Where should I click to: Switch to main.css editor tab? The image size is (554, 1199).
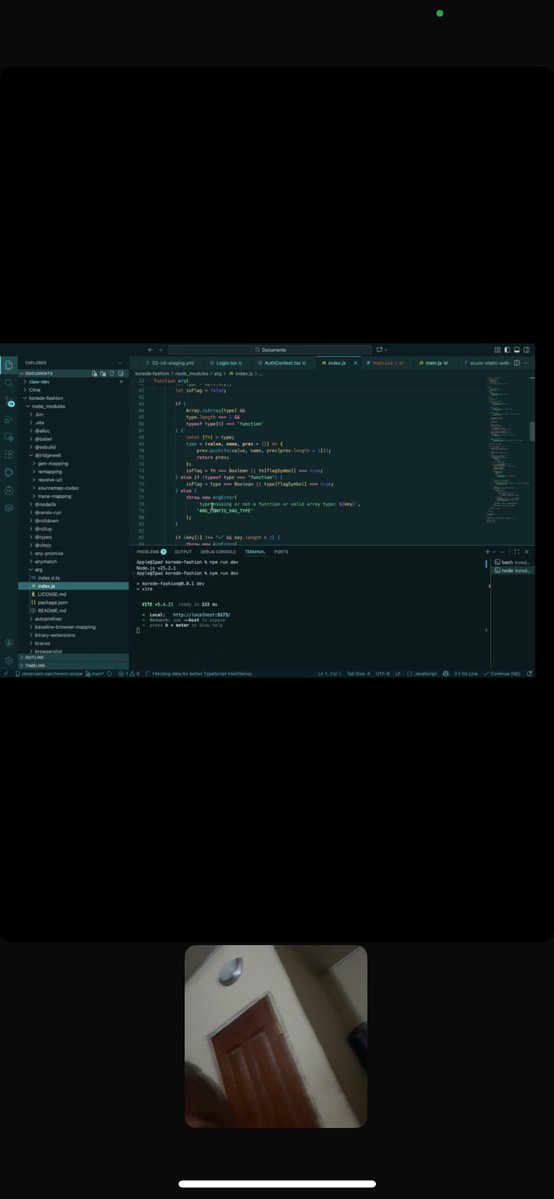click(x=387, y=362)
